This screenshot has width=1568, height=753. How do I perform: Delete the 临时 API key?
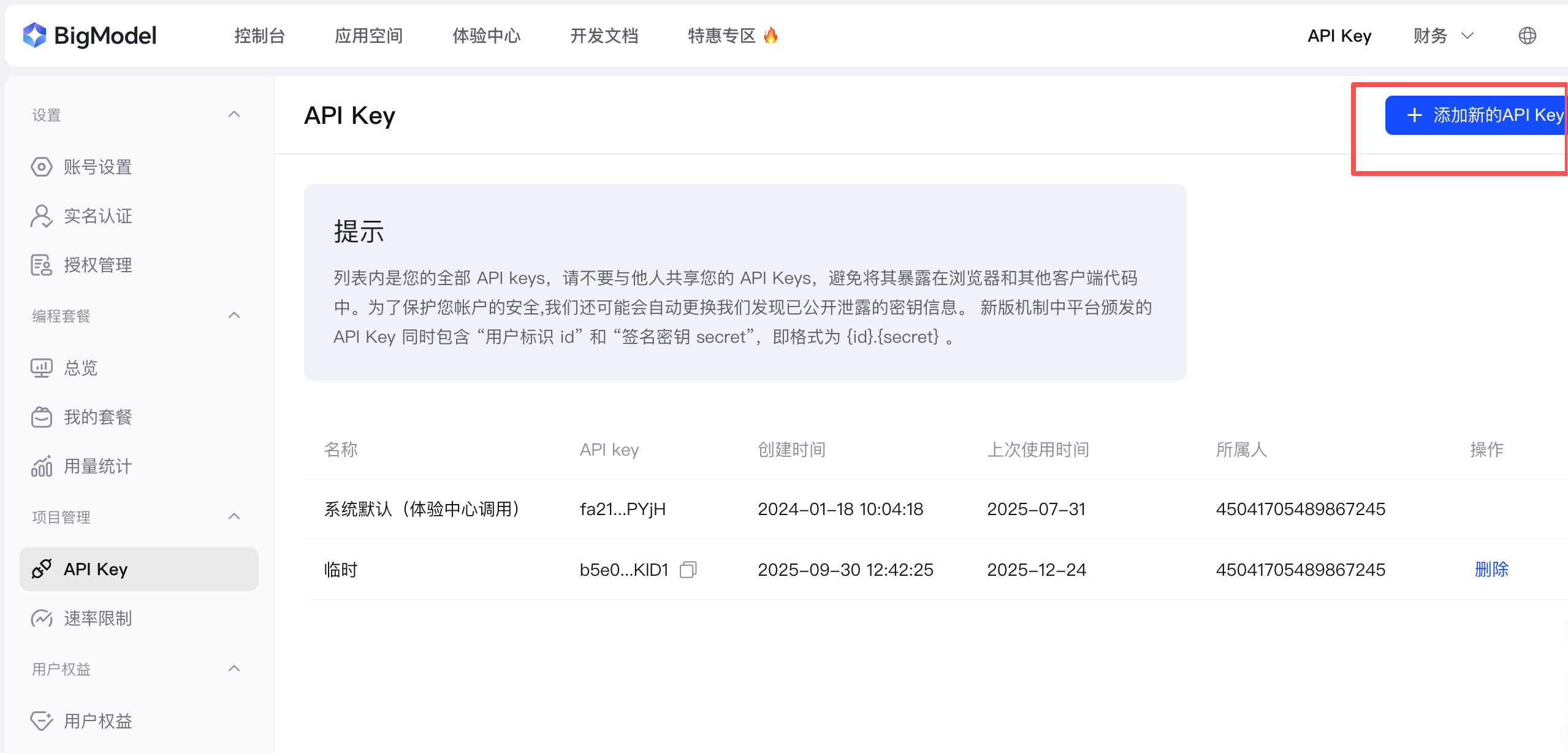(x=1491, y=570)
